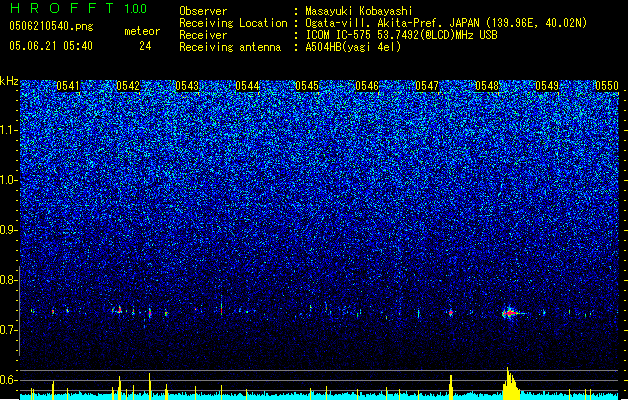Click time marker 0544
The width and height of the screenshot is (629, 400).
(248, 86)
